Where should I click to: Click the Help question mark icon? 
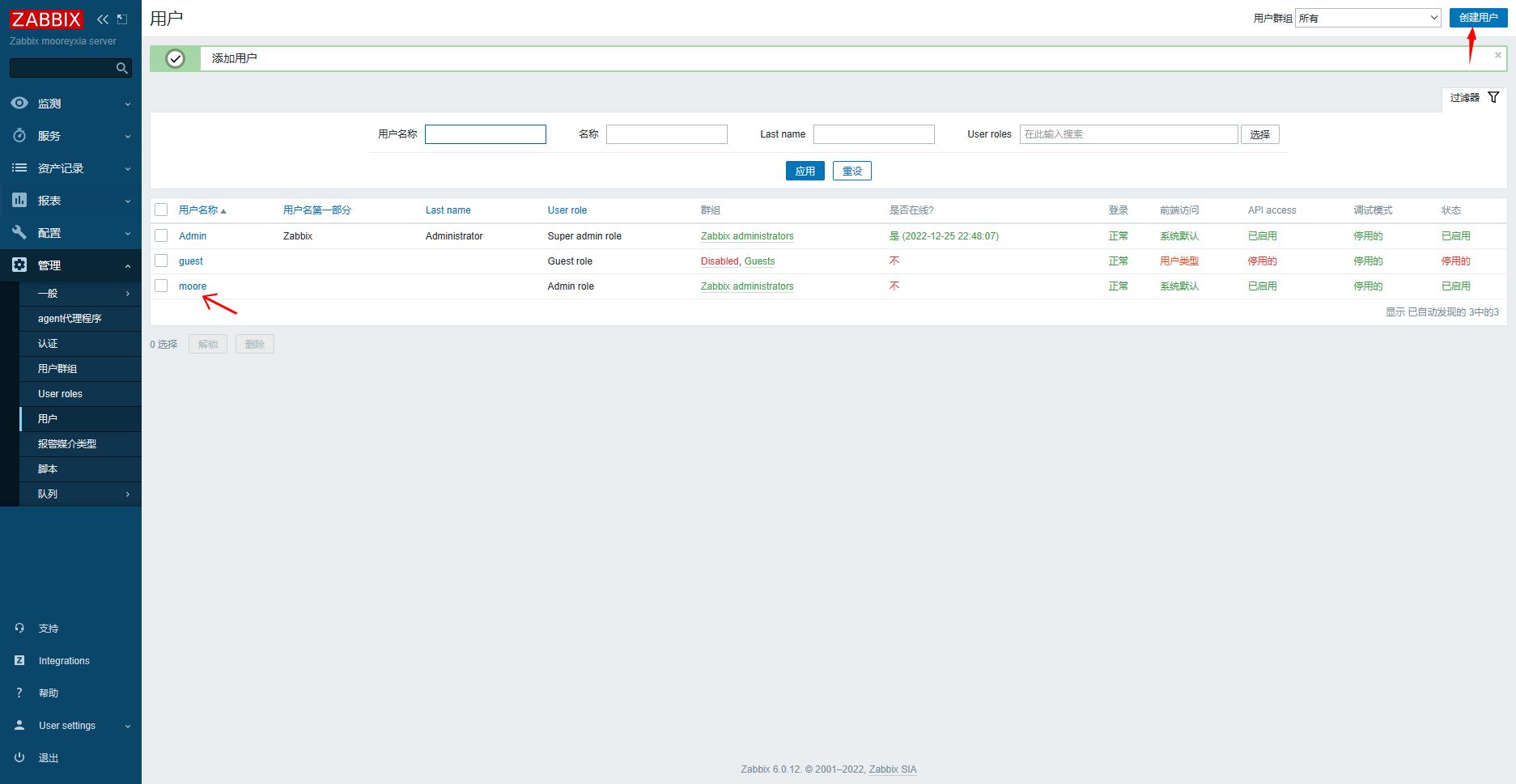pos(19,693)
